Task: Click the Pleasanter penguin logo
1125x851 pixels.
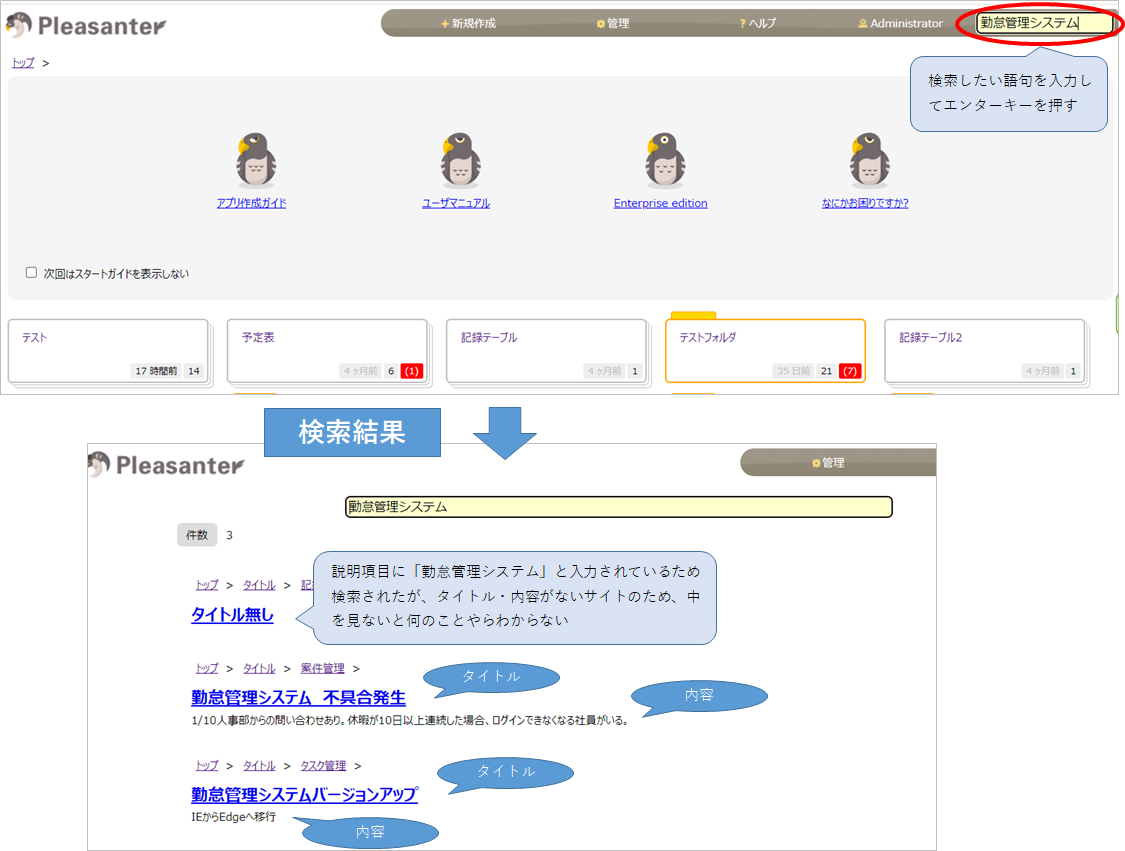Action: click(x=18, y=26)
